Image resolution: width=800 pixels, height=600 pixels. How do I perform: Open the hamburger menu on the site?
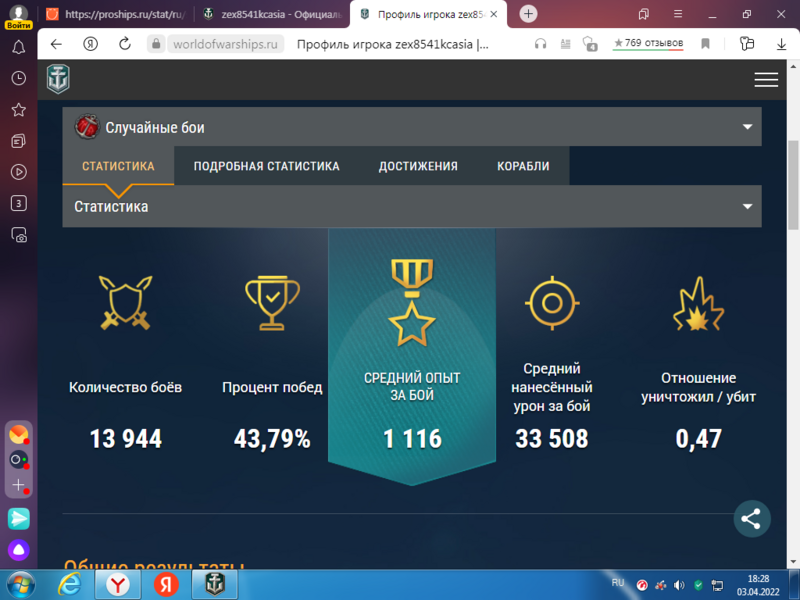(x=766, y=80)
